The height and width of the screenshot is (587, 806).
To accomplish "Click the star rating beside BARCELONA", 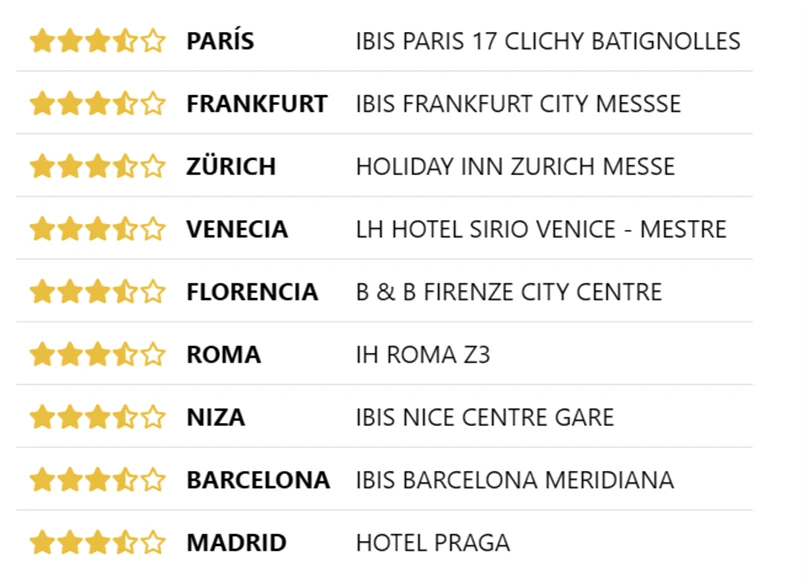I will coord(97,480).
